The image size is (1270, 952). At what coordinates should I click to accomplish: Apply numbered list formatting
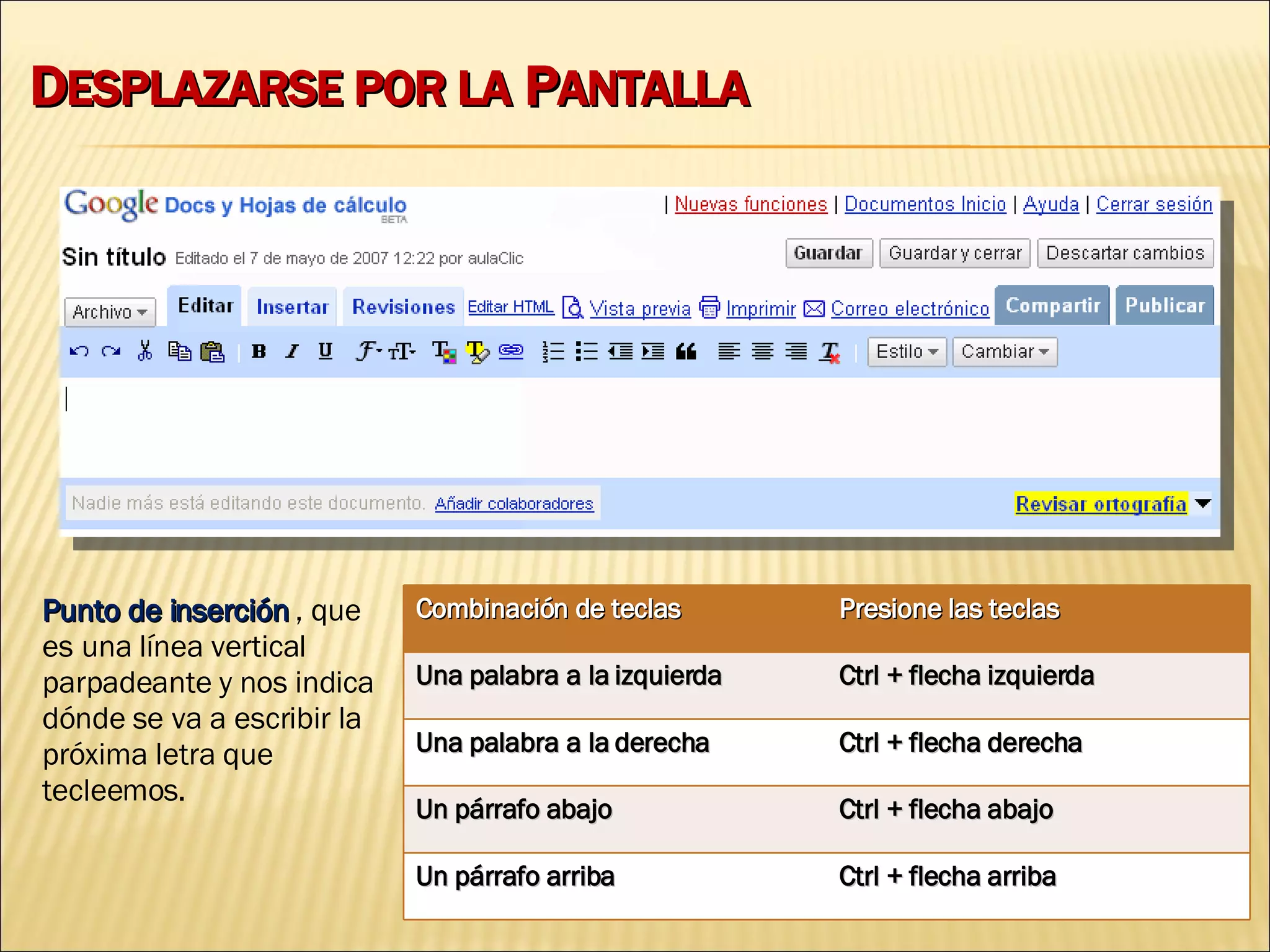point(553,351)
